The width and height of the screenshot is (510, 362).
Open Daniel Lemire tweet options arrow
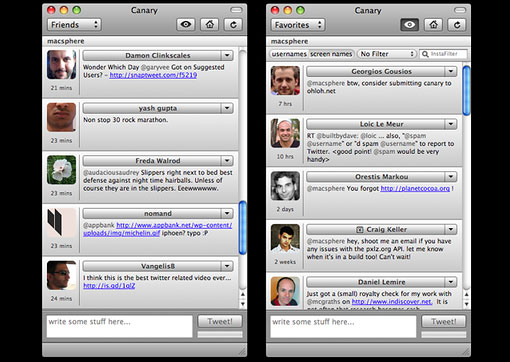click(x=451, y=282)
